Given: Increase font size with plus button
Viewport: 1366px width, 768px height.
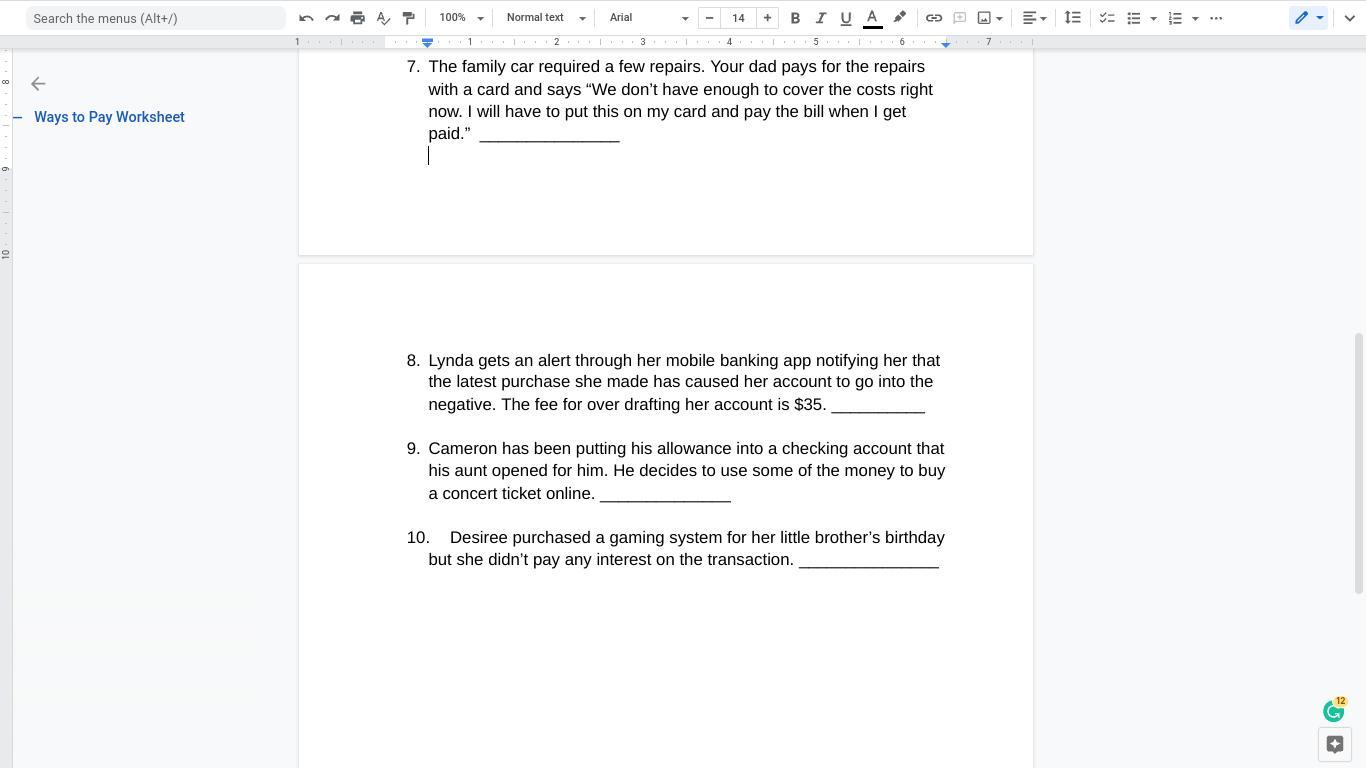Looking at the screenshot, I should 767,18.
